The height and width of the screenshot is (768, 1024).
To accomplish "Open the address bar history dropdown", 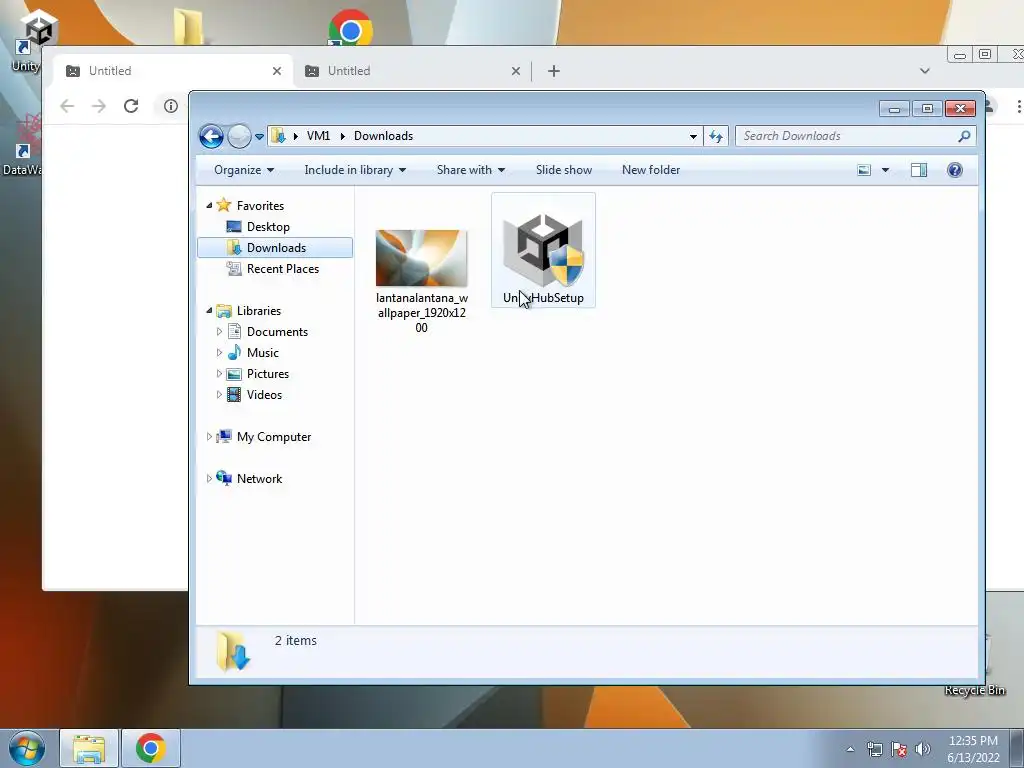I will click(x=693, y=136).
